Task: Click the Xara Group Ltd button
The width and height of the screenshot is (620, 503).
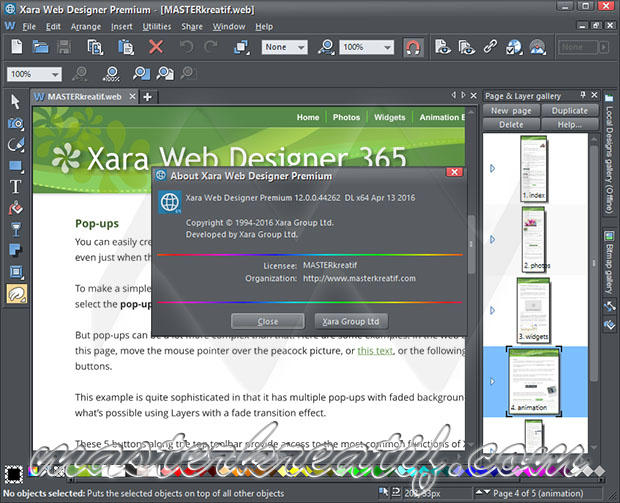Action: pos(351,321)
